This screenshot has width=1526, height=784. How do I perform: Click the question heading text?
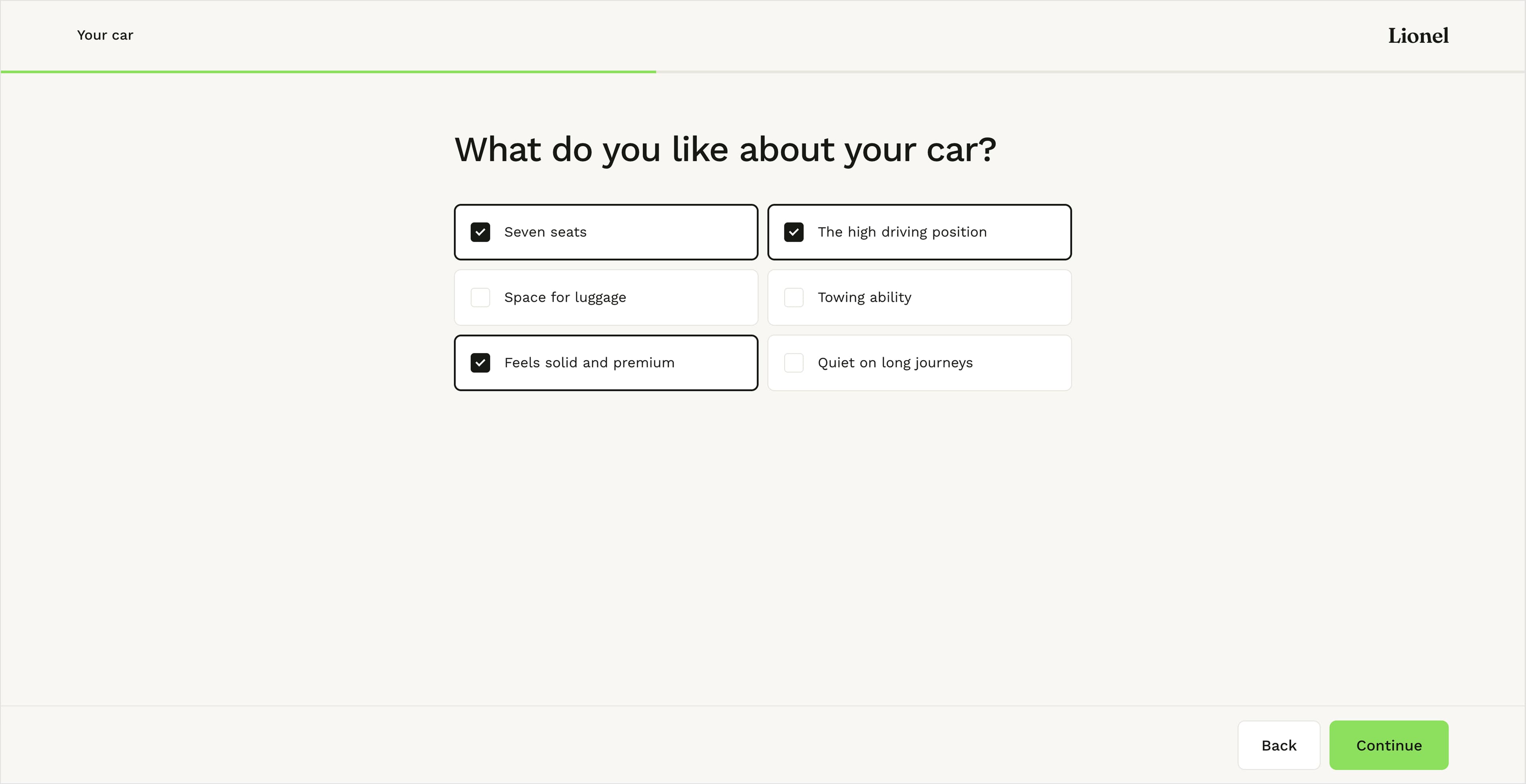point(725,149)
